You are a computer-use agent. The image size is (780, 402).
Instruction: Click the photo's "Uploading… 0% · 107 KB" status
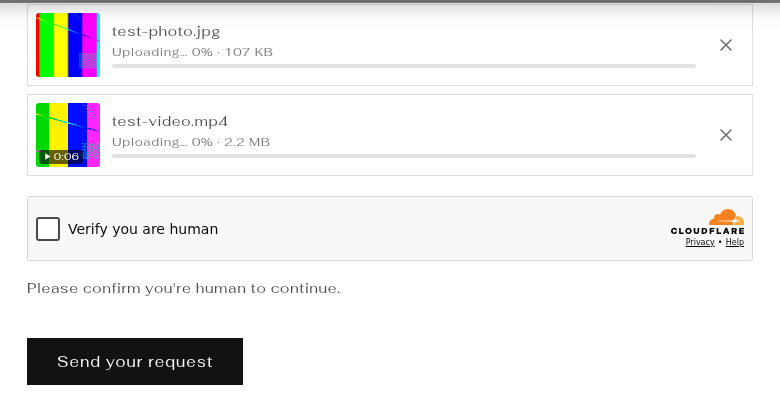pyautogui.click(x=192, y=52)
